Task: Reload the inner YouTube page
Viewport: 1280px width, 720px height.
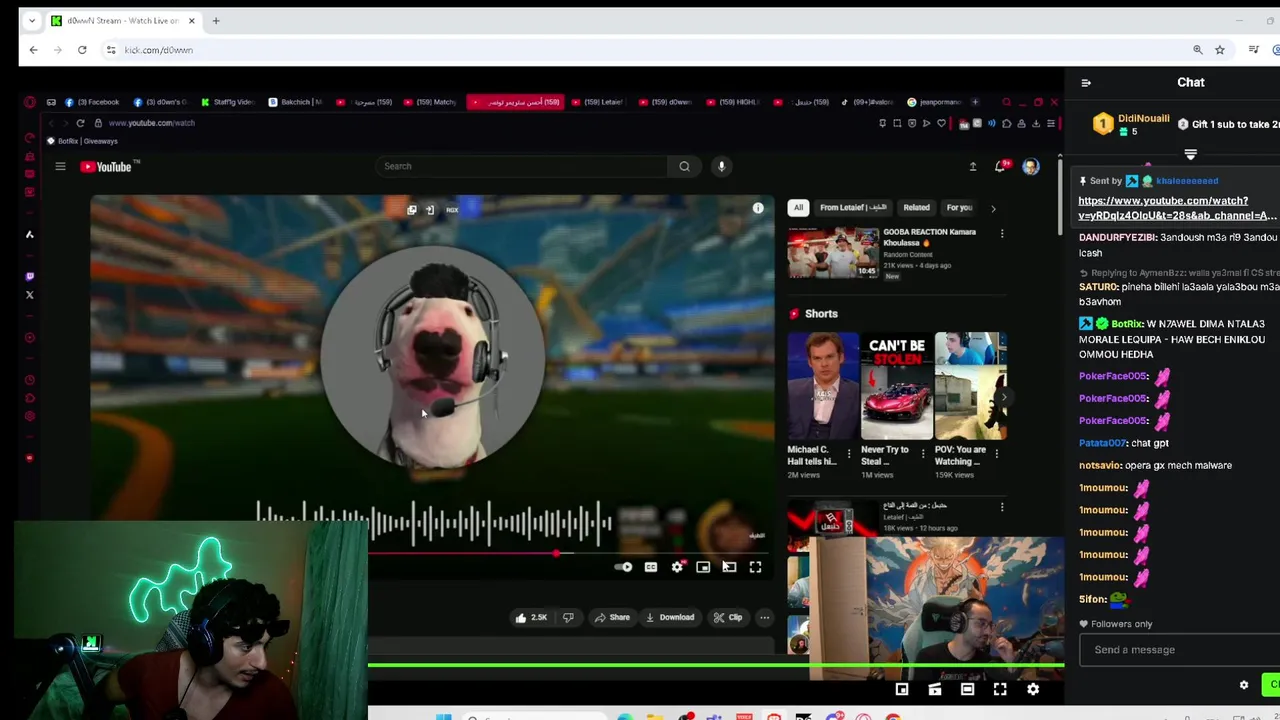Action: coord(80,123)
